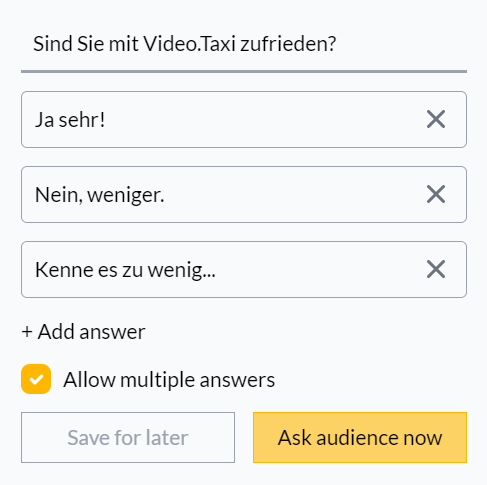
Task: Click the white checkmark in the yellow box
Action: click(36, 379)
